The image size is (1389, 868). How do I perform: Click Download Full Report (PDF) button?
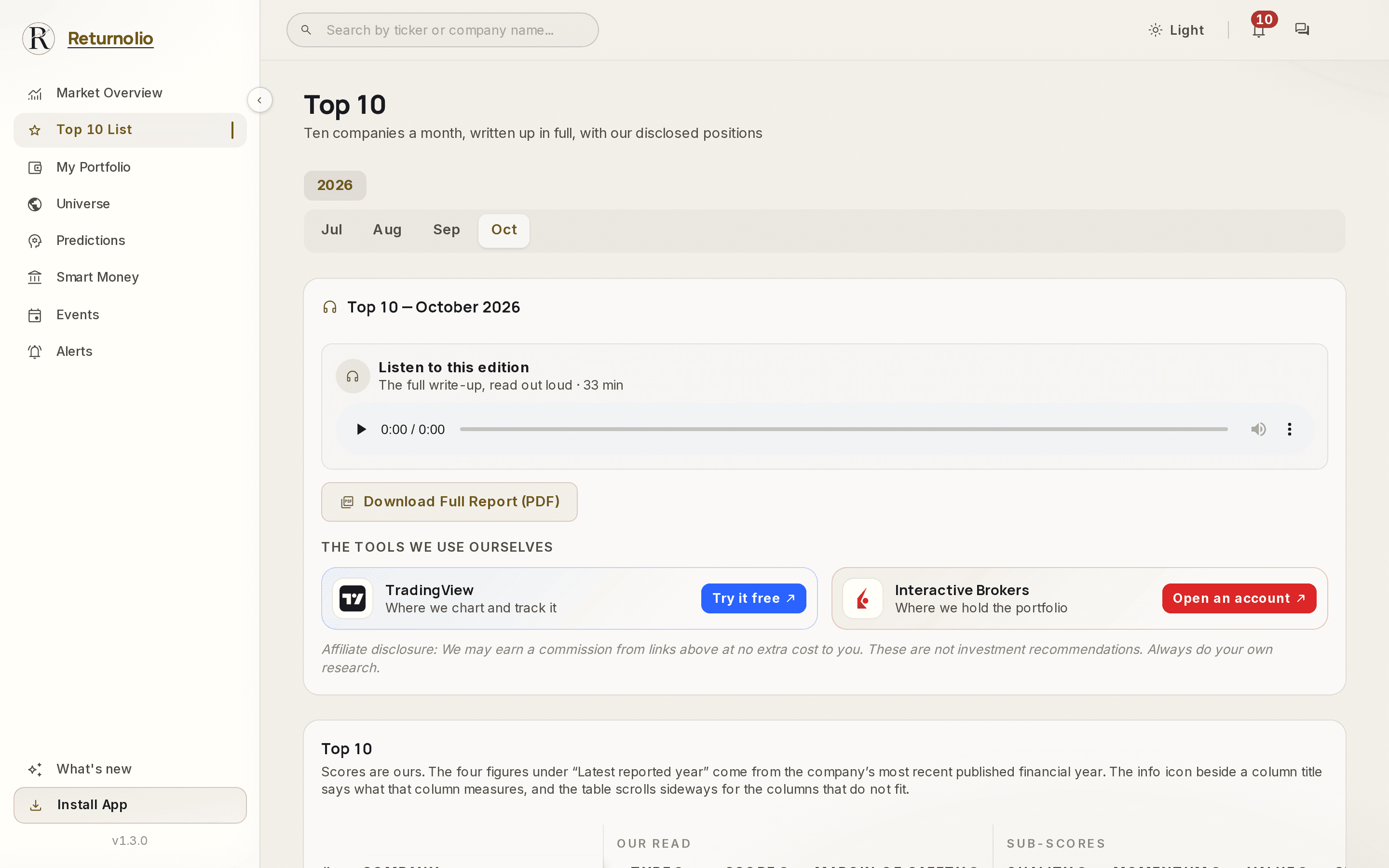[449, 502]
